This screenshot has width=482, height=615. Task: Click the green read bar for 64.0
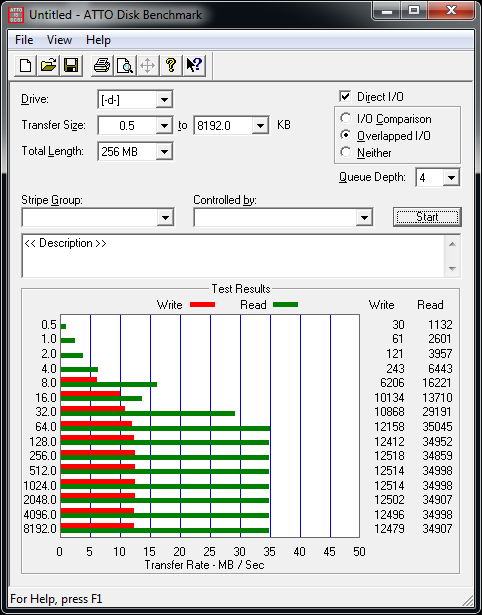(166, 429)
